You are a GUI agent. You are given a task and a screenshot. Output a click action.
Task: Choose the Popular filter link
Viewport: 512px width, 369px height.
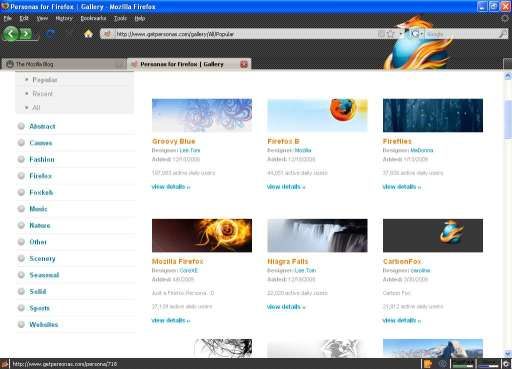point(45,80)
